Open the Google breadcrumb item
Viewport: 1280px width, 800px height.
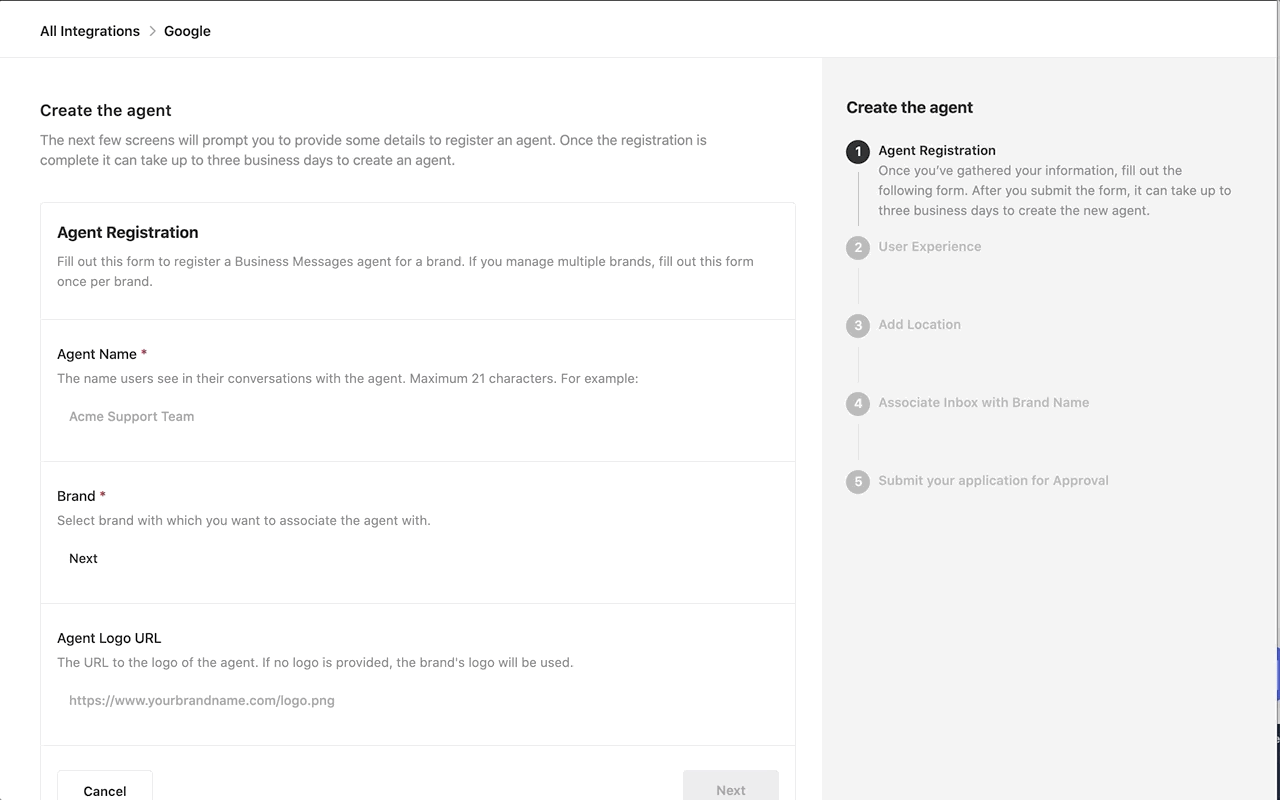tap(187, 31)
